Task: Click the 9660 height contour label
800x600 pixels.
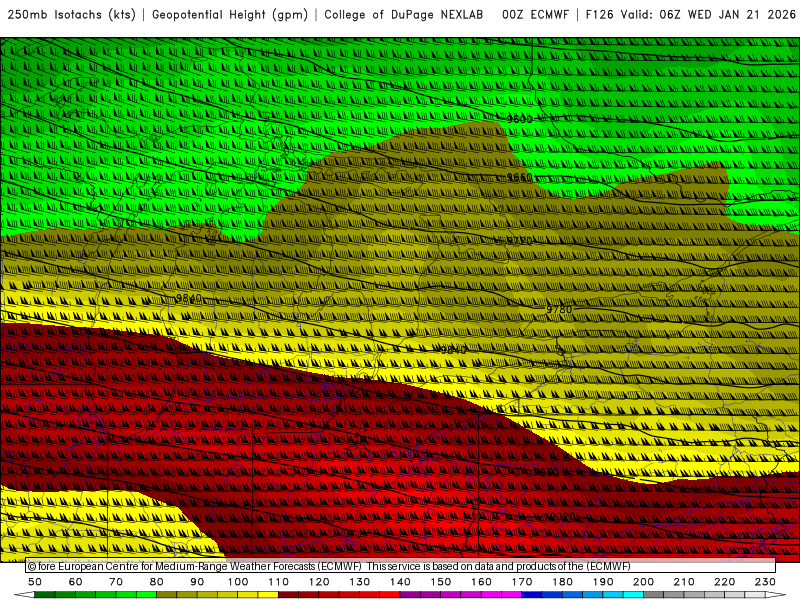Action: point(519,177)
